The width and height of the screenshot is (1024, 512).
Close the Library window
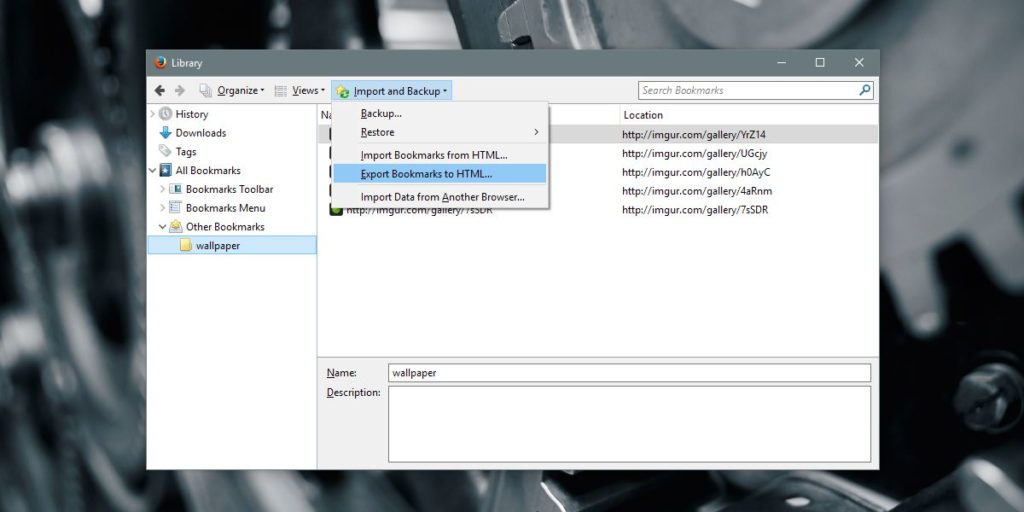tap(859, 63)
